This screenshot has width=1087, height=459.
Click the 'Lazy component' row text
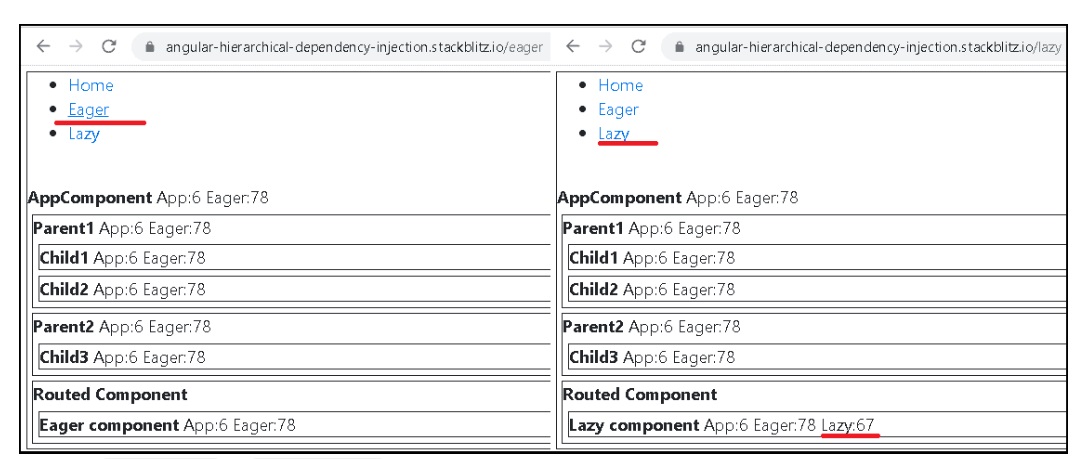tap(635, 425)
